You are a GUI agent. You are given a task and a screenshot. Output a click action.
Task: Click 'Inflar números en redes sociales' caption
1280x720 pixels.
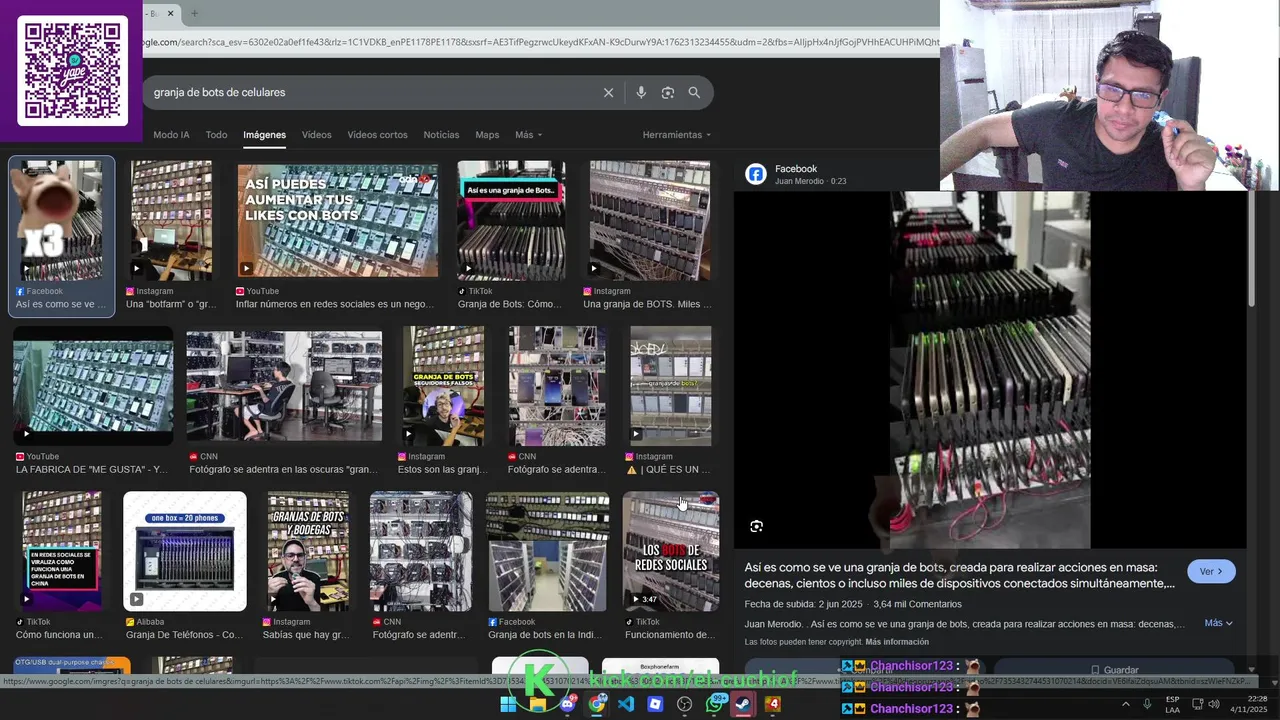coord(335,304)
